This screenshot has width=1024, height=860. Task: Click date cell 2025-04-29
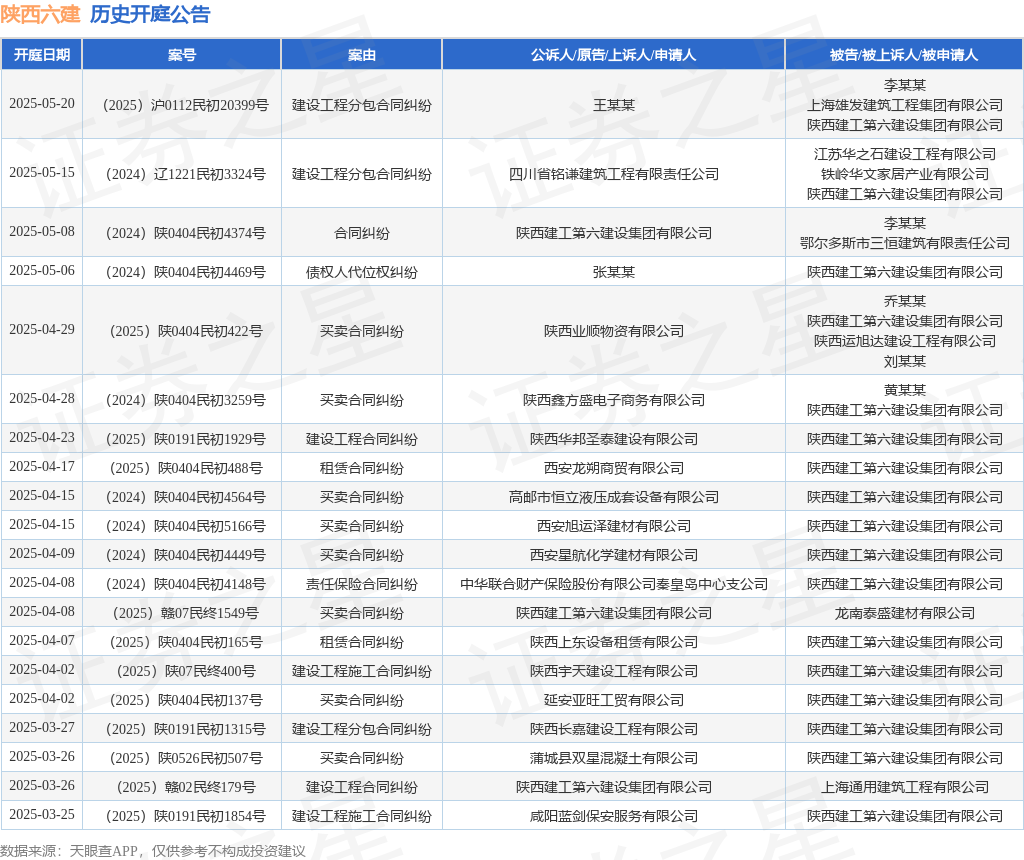[x=42, y=330]
